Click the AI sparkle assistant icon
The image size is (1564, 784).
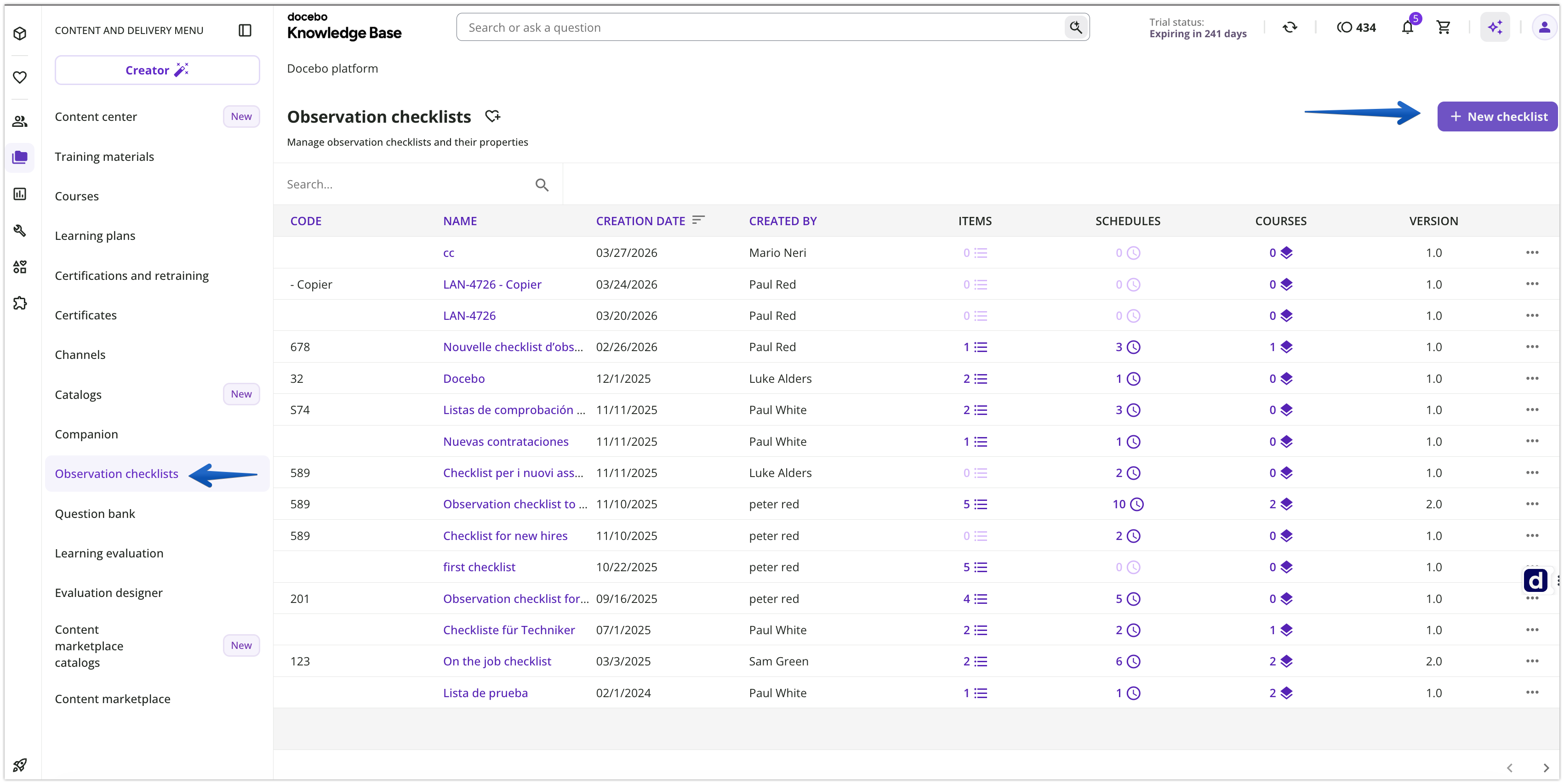coord(1495,27)
